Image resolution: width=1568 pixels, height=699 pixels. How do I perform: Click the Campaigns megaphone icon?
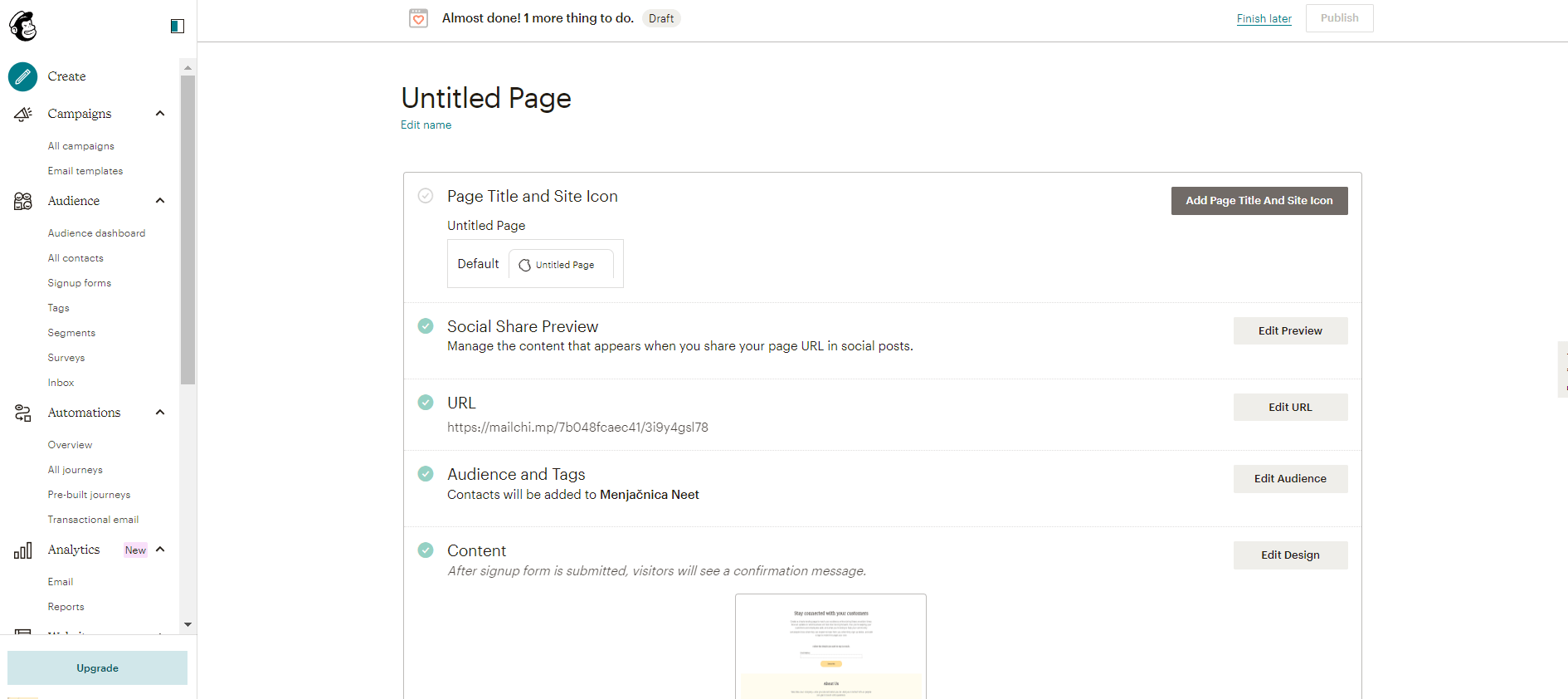pyautogui.click(x=23, y=114)
